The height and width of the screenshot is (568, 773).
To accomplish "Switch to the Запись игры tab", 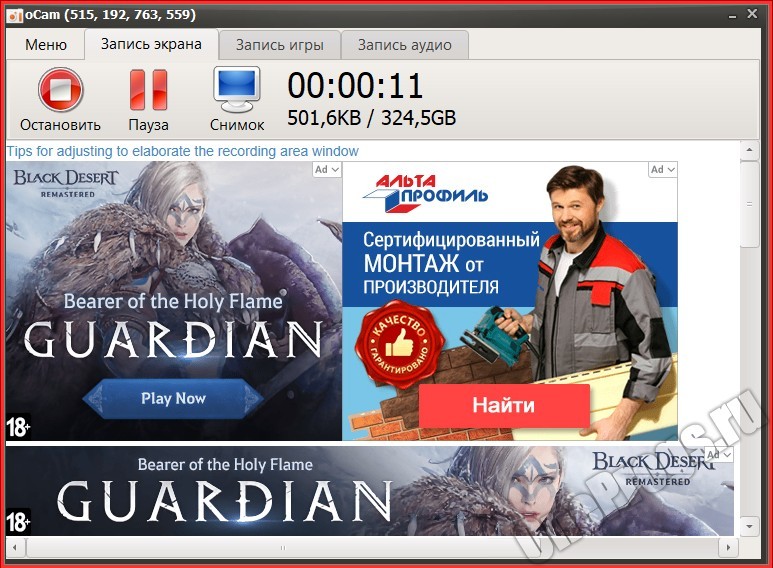I will pyautogui.click(x=280, y=45).
